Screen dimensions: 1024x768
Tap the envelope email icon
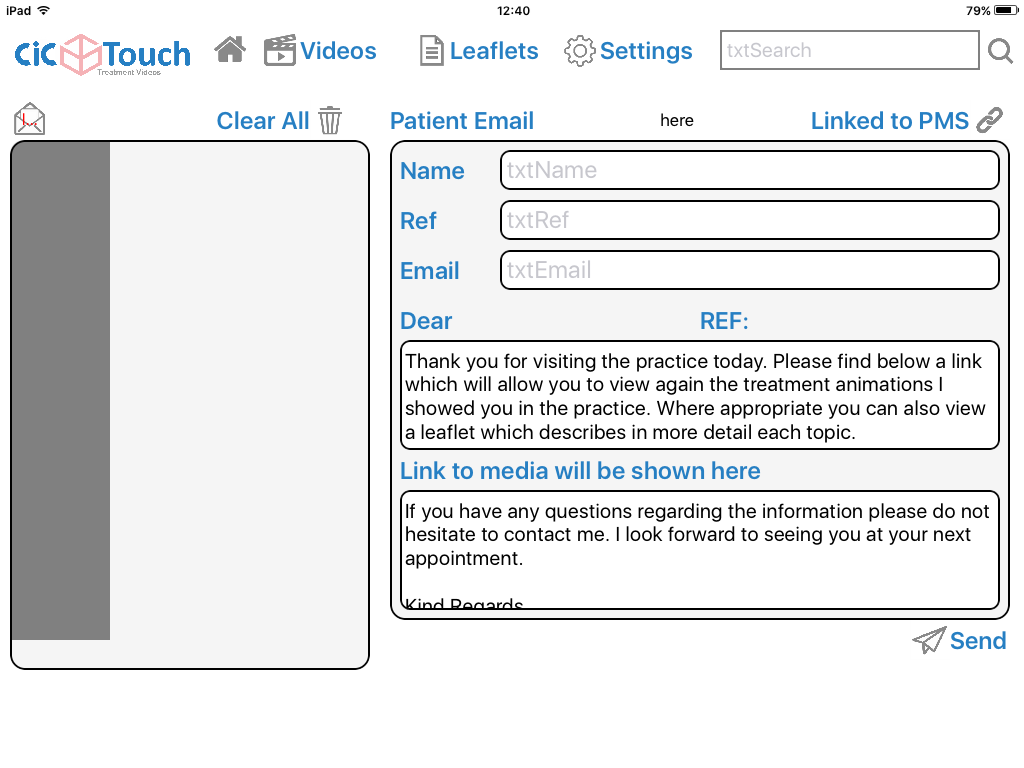click(29, 120)
